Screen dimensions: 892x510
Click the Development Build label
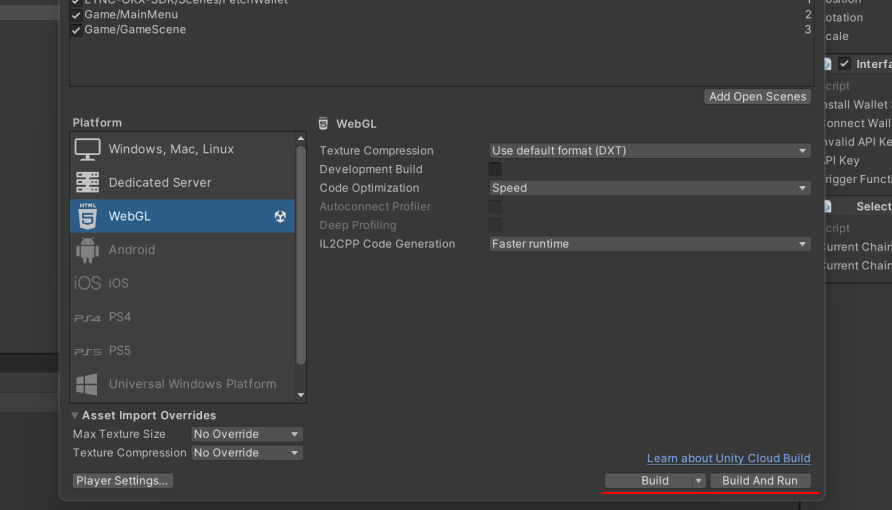[x=371, y=169]
